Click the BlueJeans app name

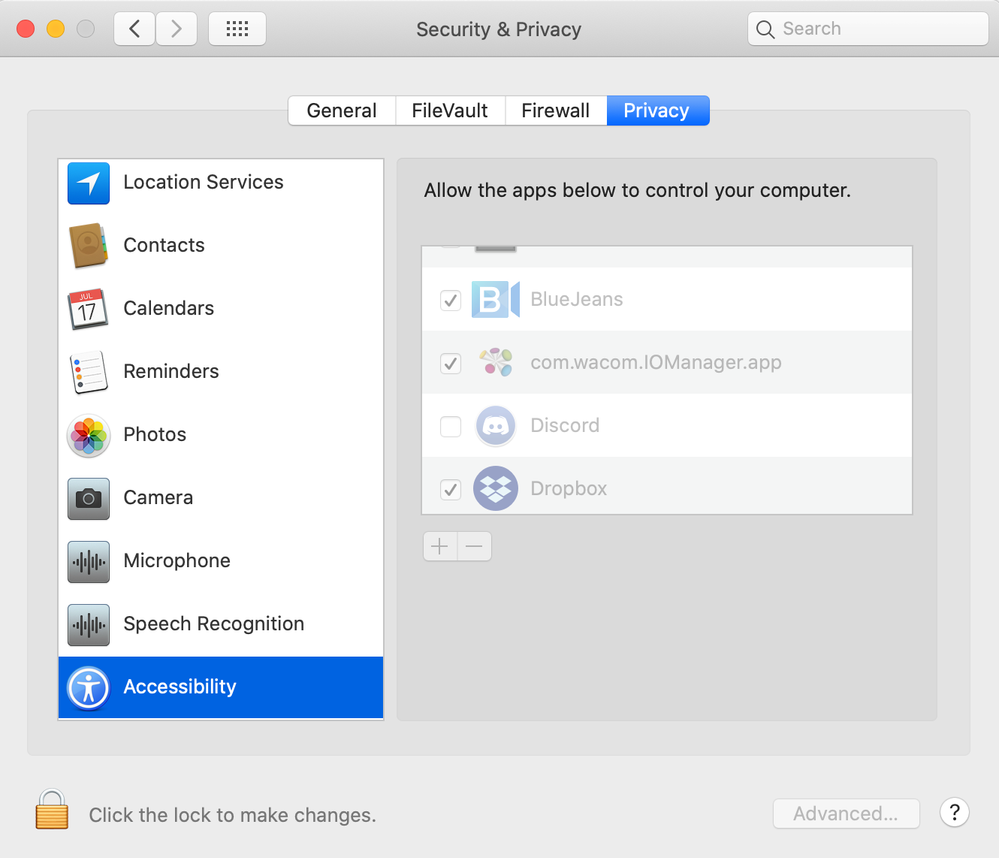pyautogui.click(x=577, y=299)
